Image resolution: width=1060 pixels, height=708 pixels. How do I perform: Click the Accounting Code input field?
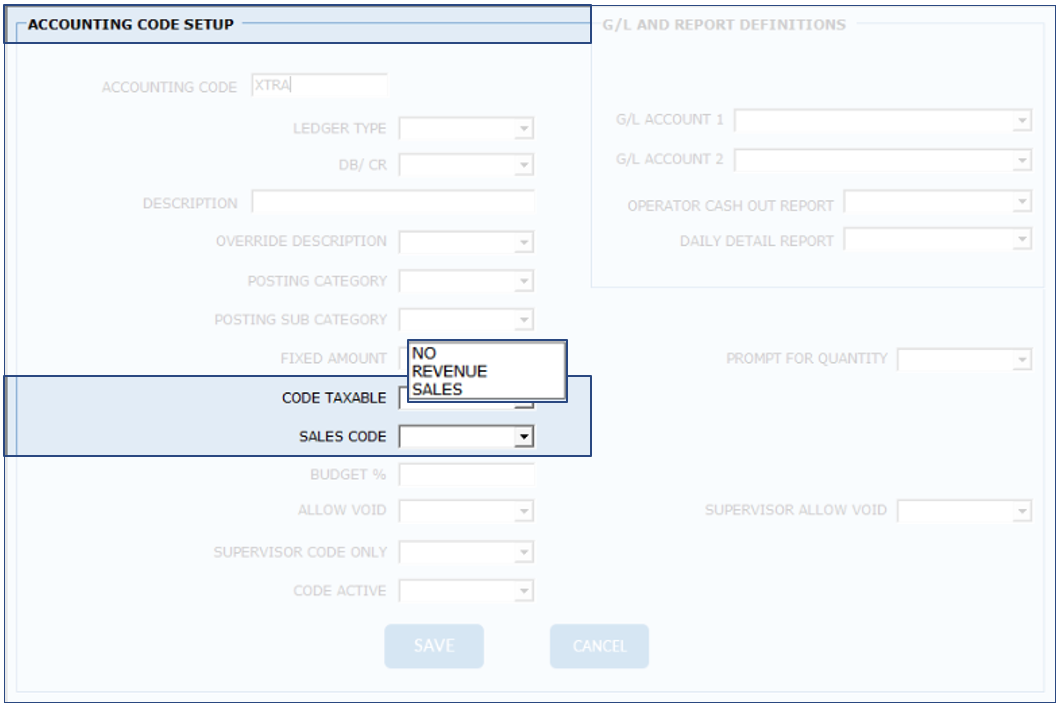click(x=319, y=87)
